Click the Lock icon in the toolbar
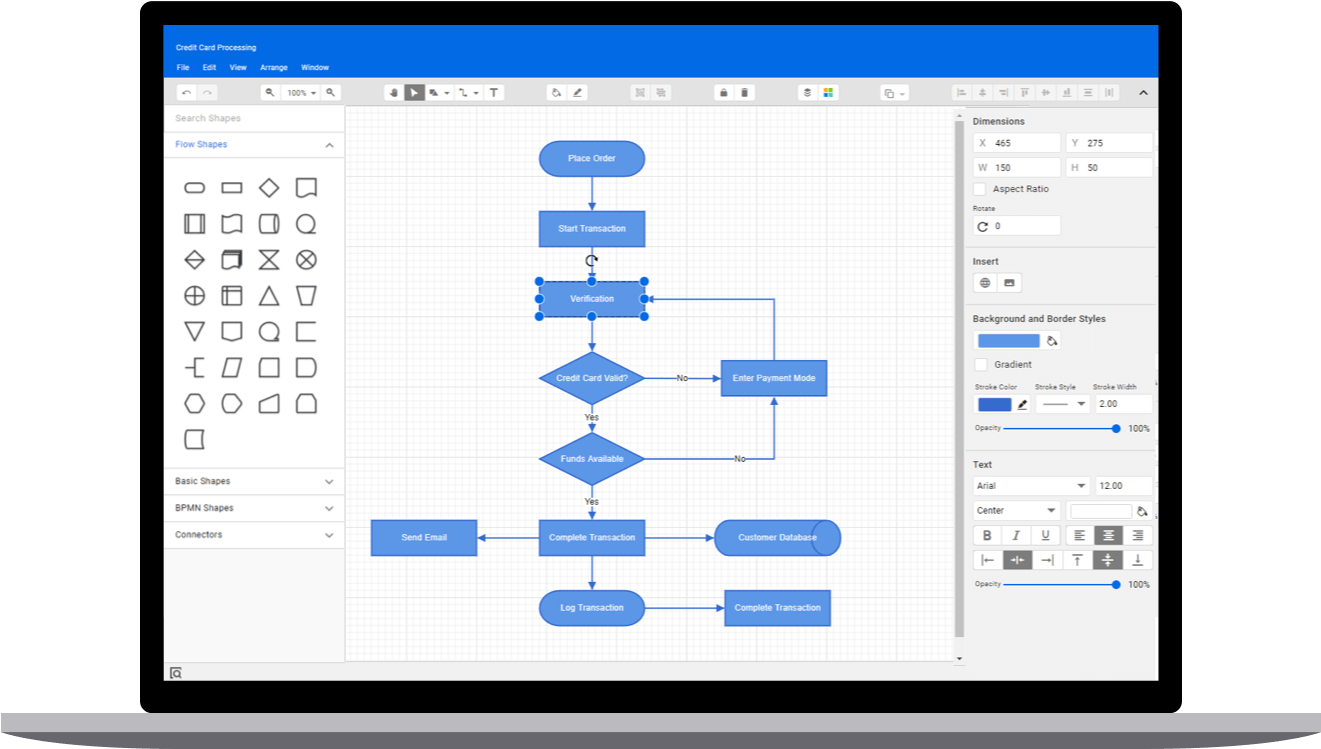Viewport: 1321px width, 749px height. pyautogui.click(x=723, y=92)
